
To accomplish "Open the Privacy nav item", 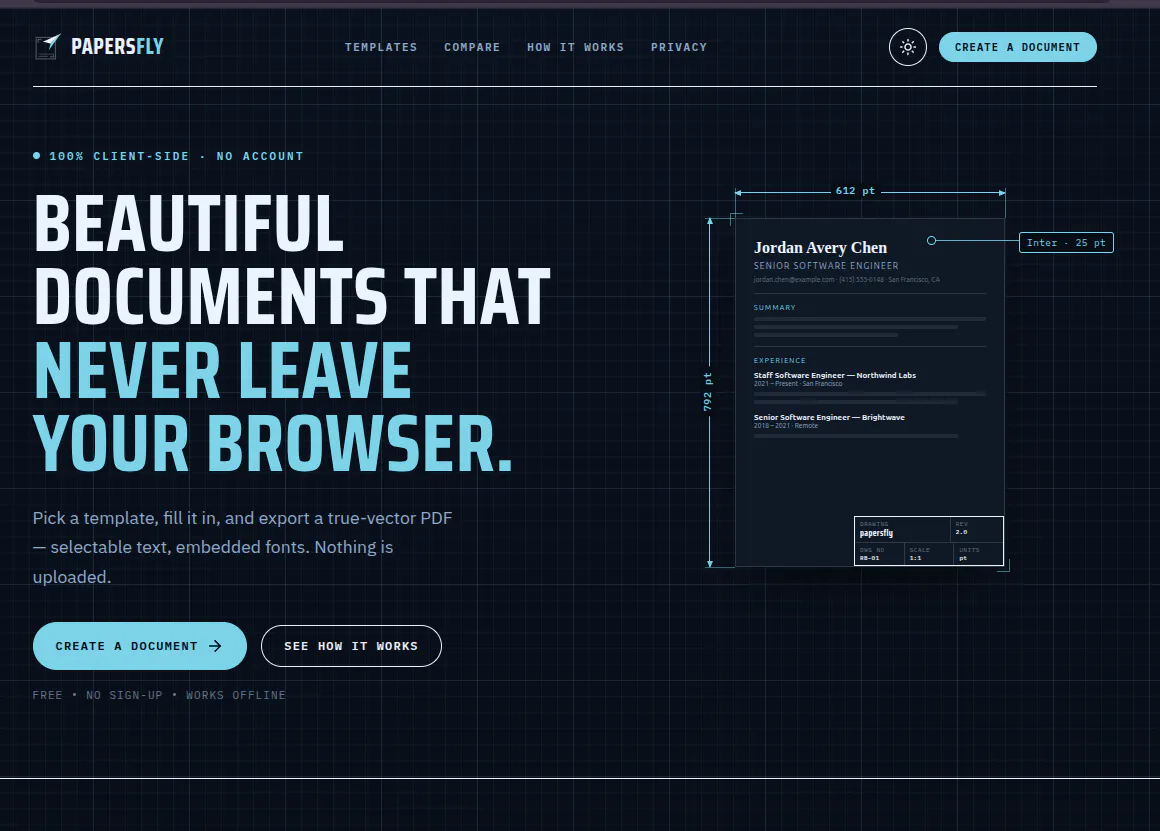I will 679,47.
